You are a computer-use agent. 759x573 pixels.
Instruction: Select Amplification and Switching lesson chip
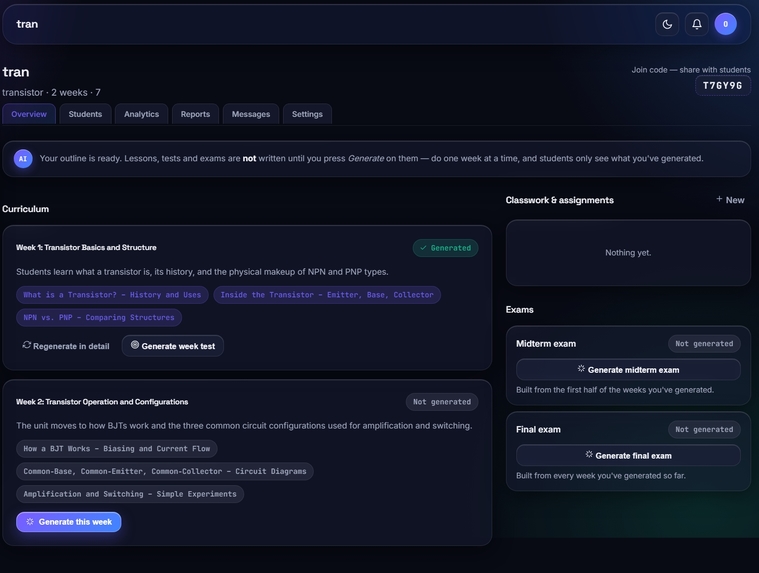[130, 494]
